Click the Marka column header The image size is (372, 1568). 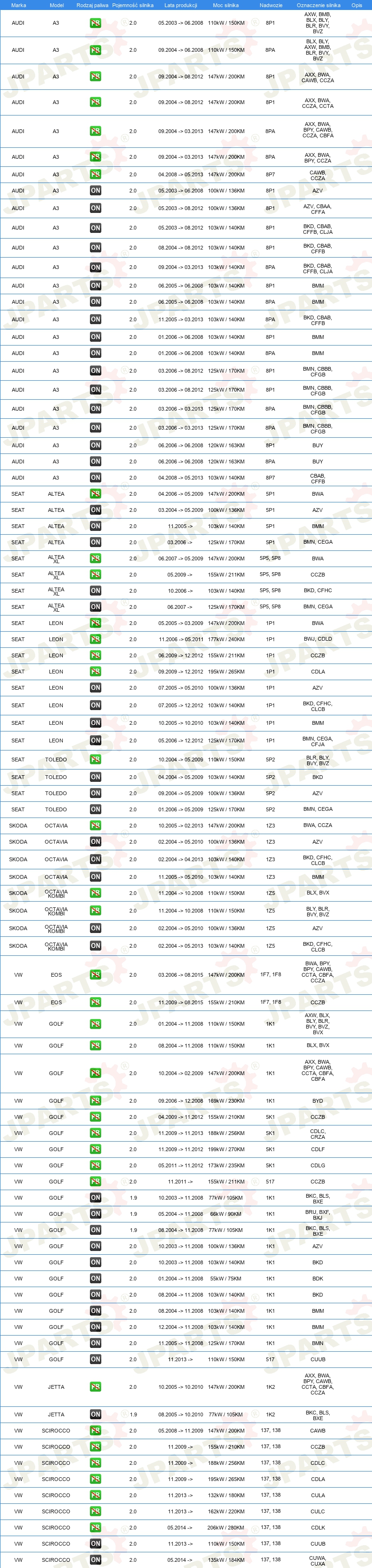coord(18,5)
